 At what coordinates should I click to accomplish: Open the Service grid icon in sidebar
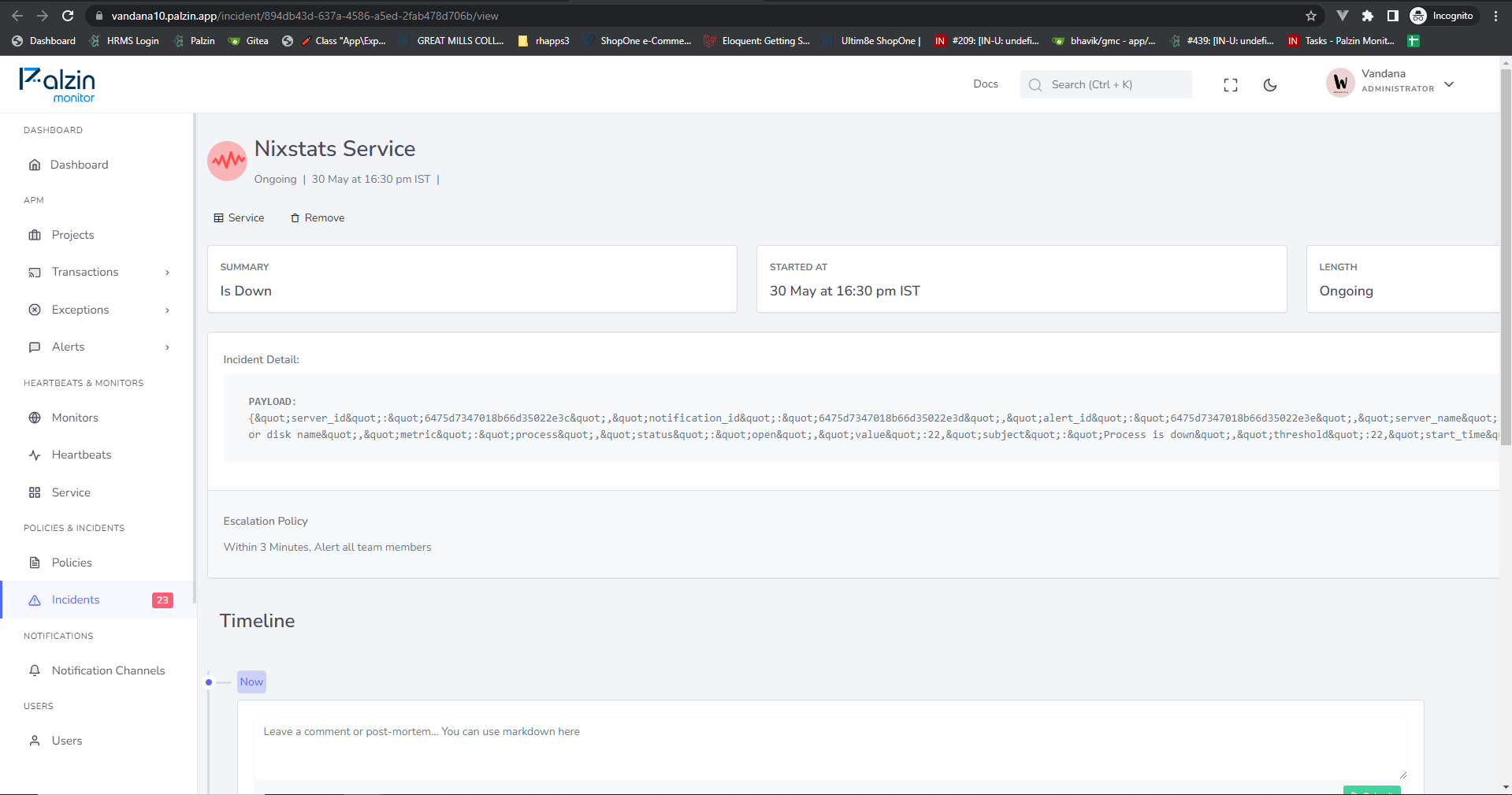click(35, 492)
